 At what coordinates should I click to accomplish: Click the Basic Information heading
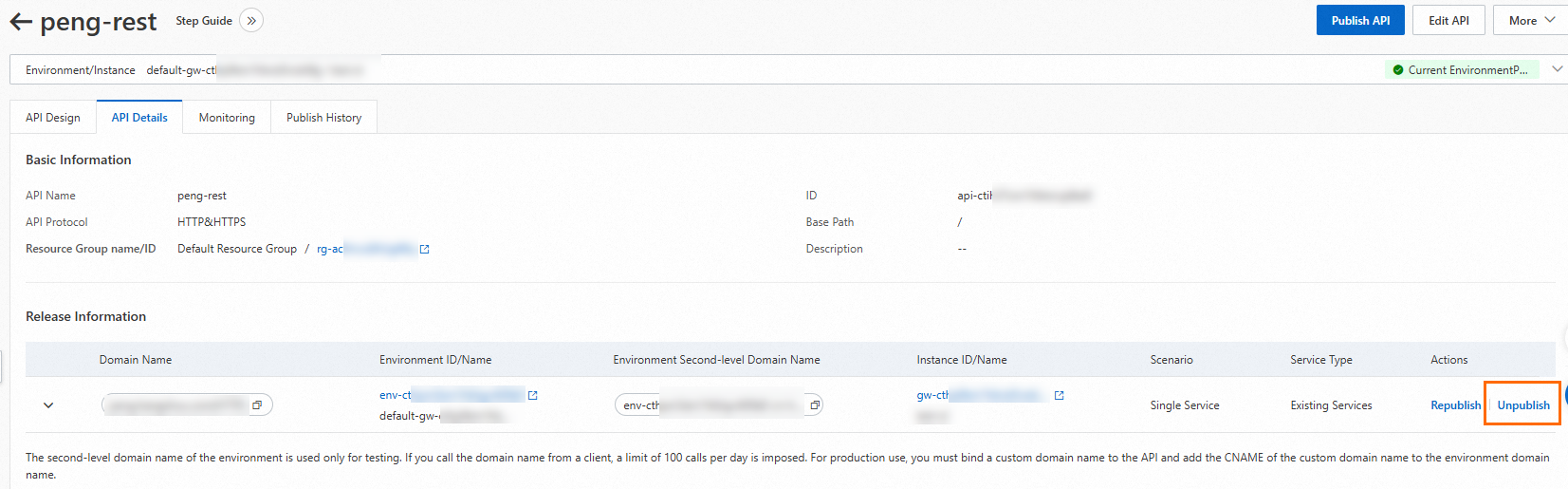click(x=79, y=160)
